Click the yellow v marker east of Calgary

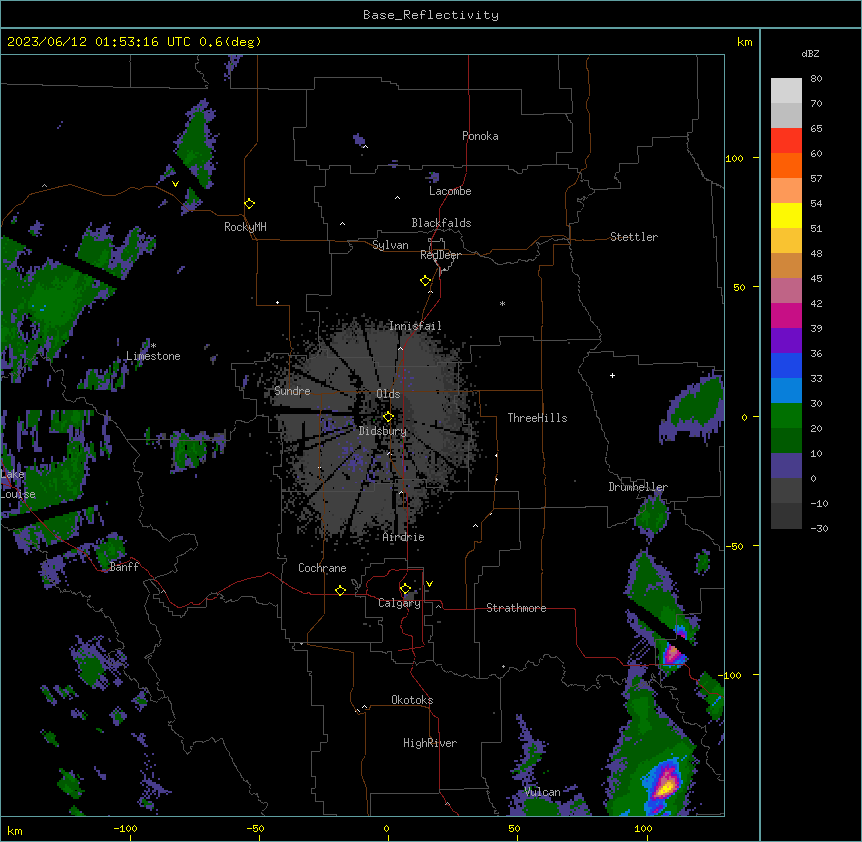(x=429, y=584)
